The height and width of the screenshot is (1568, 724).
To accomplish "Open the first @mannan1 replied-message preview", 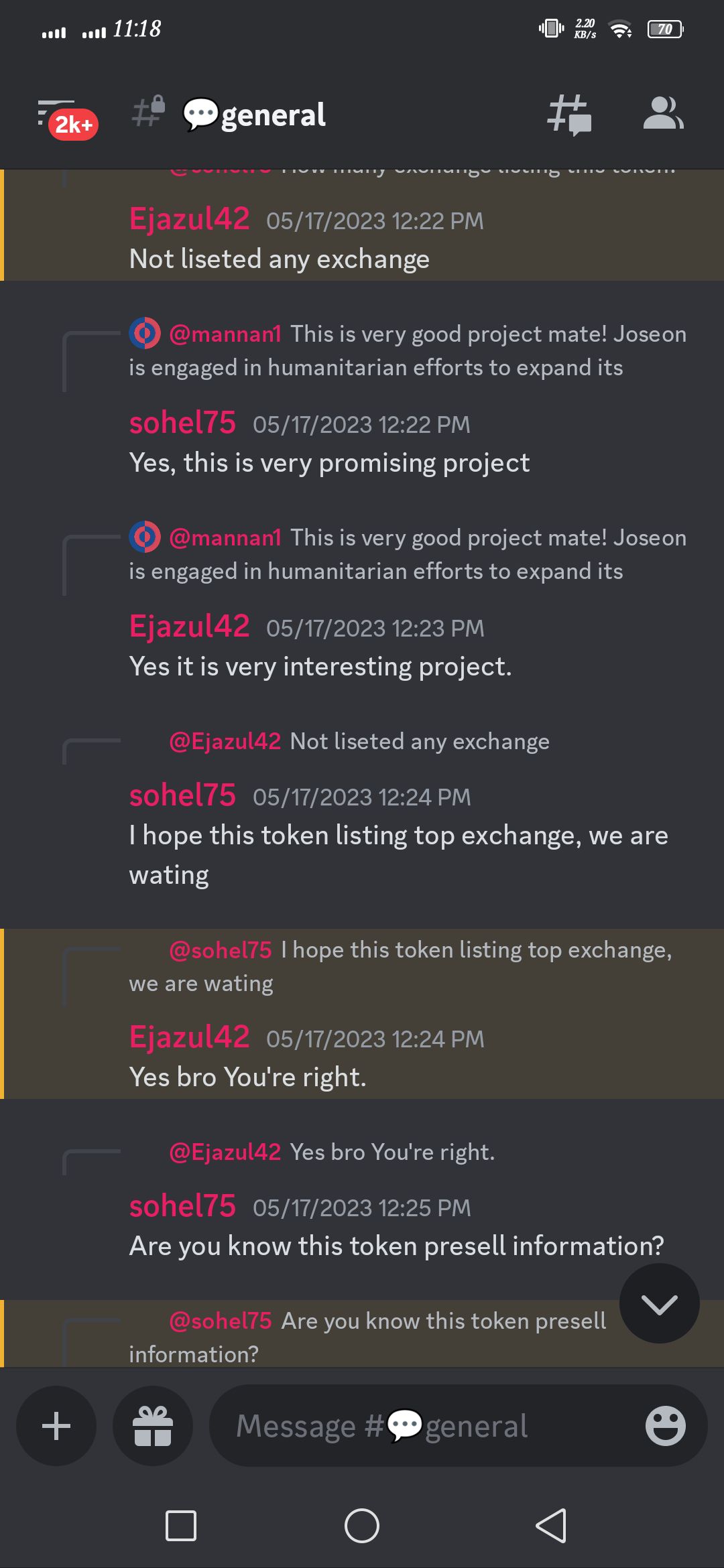I will 408,350.
